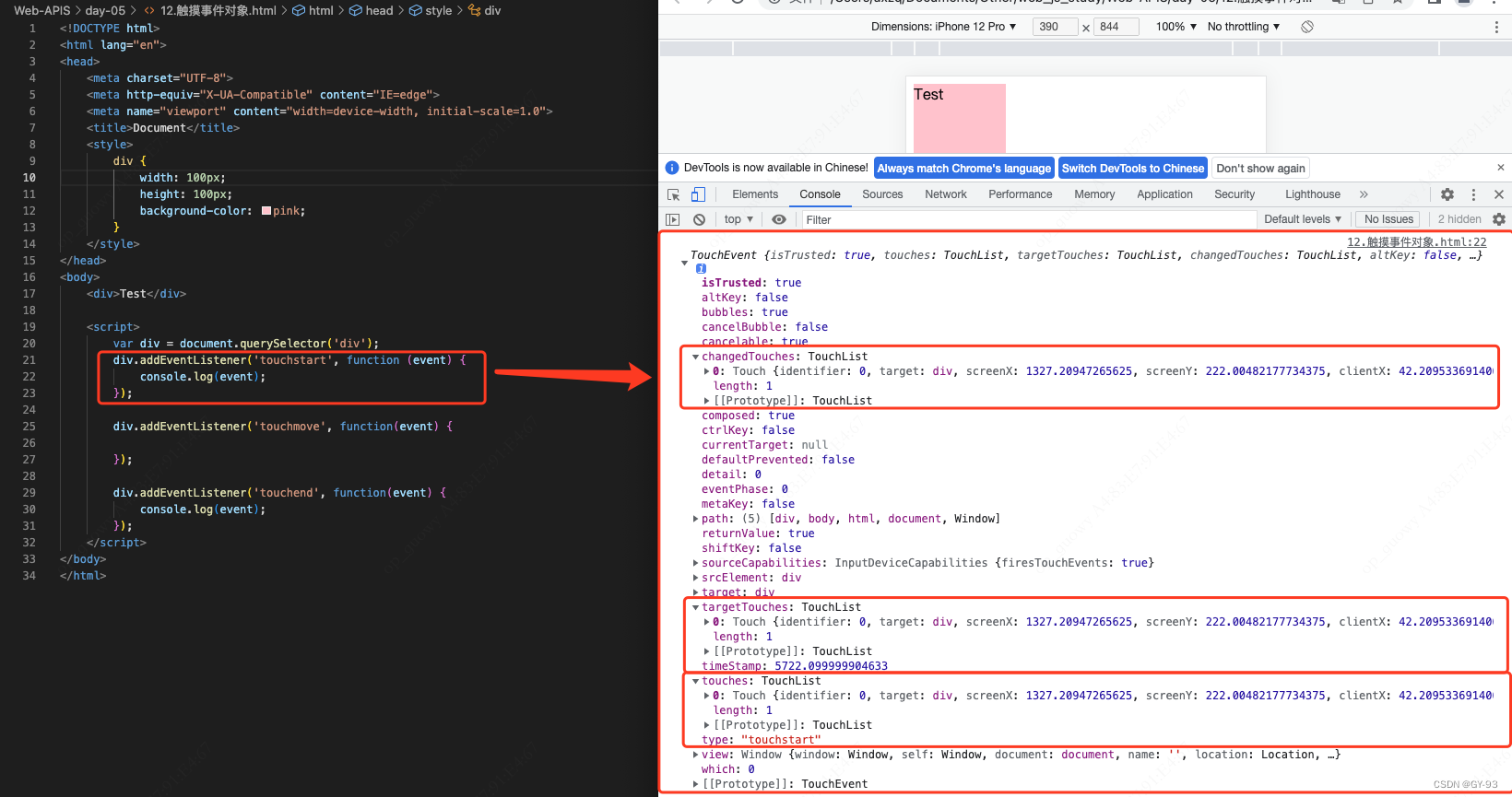Open the source link 12.触摸事件对象.html:22
The width and height of the screenshot is (1512, 797).
(1417, 242)
